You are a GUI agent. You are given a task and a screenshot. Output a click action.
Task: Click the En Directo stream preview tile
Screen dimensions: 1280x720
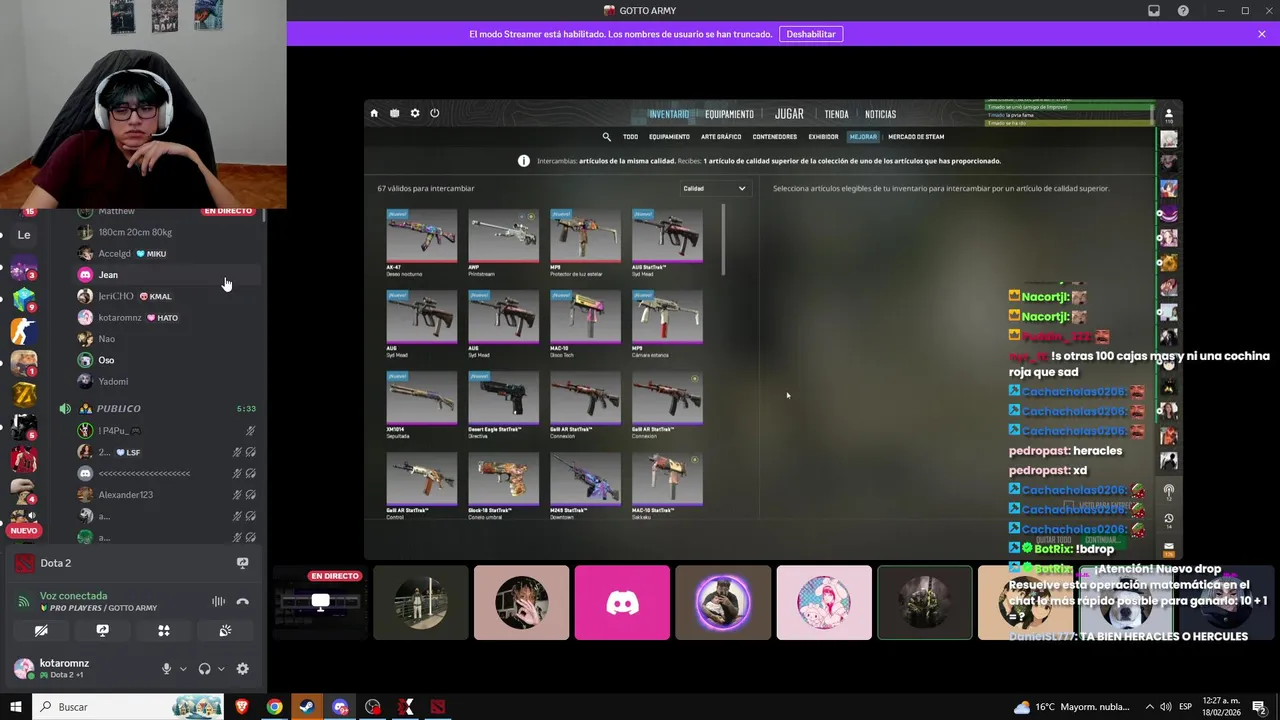(321, 603)
